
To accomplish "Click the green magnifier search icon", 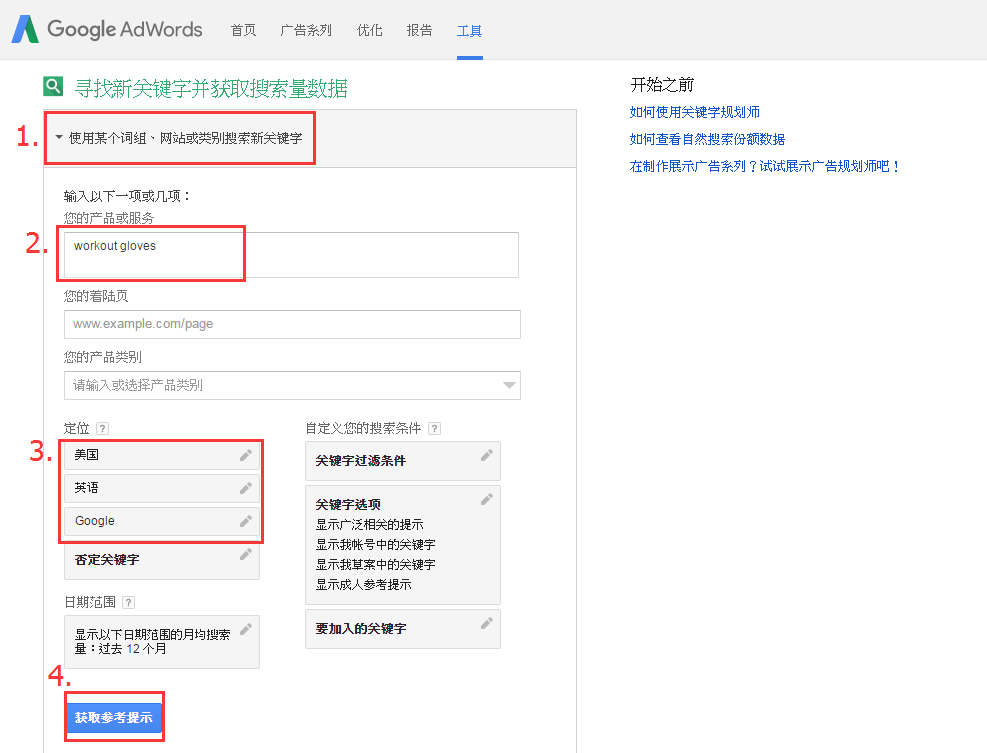I will tap(53, 86).
